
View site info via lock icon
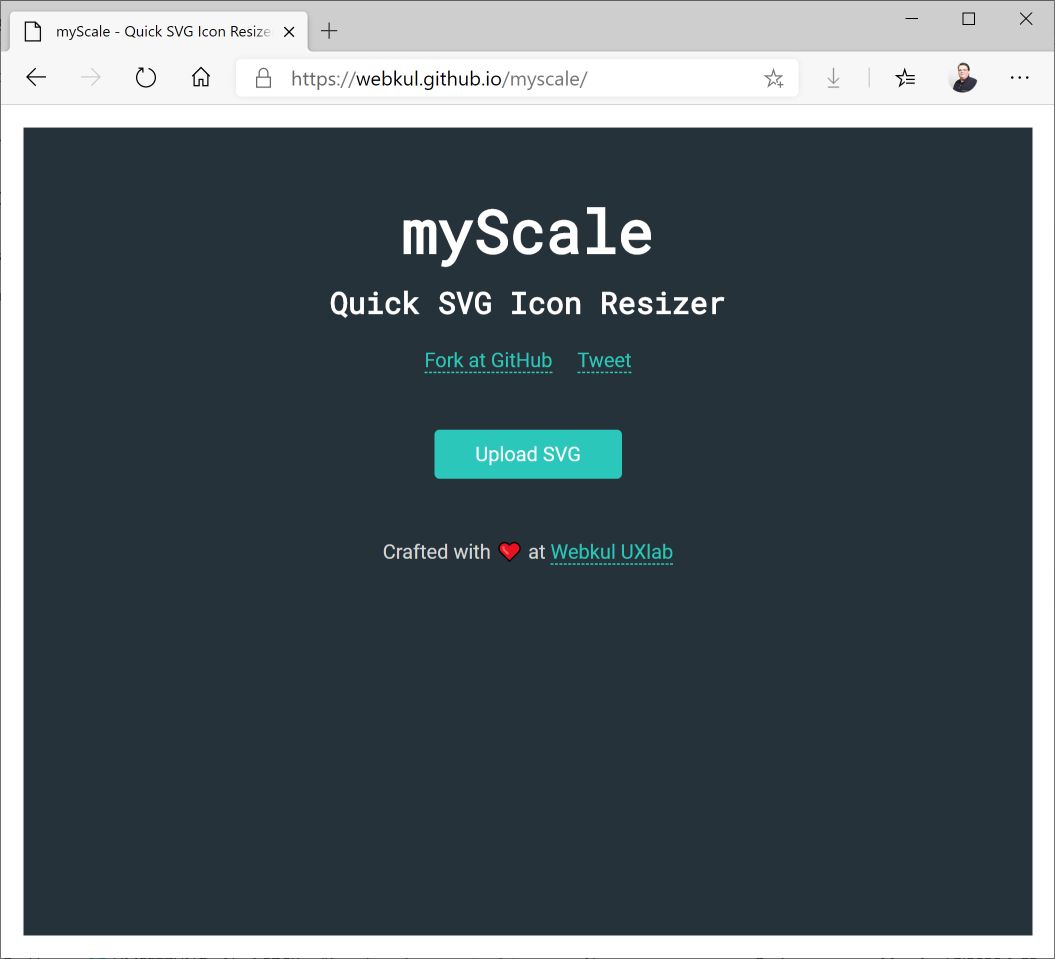pos(264,78)
